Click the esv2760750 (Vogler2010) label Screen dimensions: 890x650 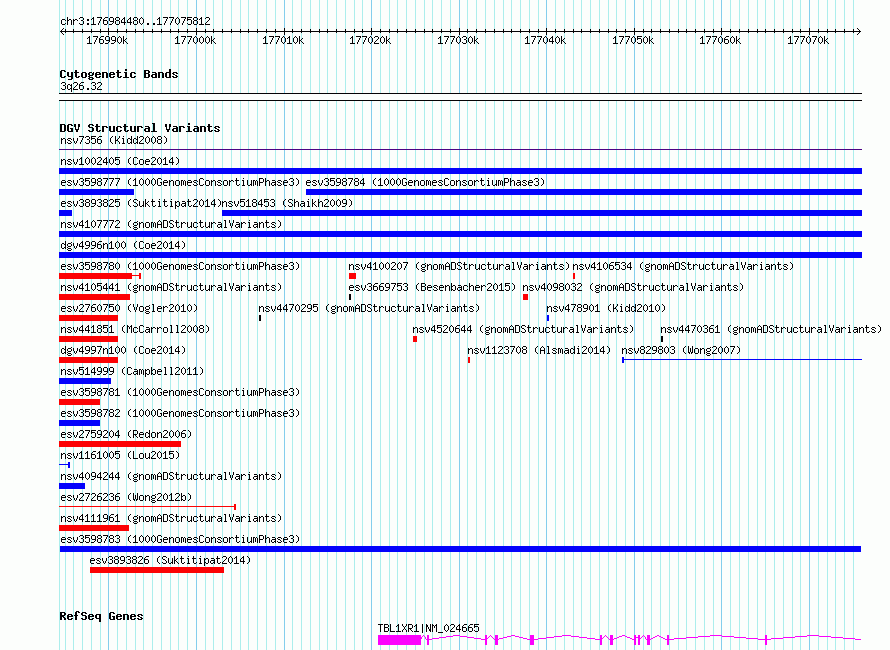[x=129, y=308]
